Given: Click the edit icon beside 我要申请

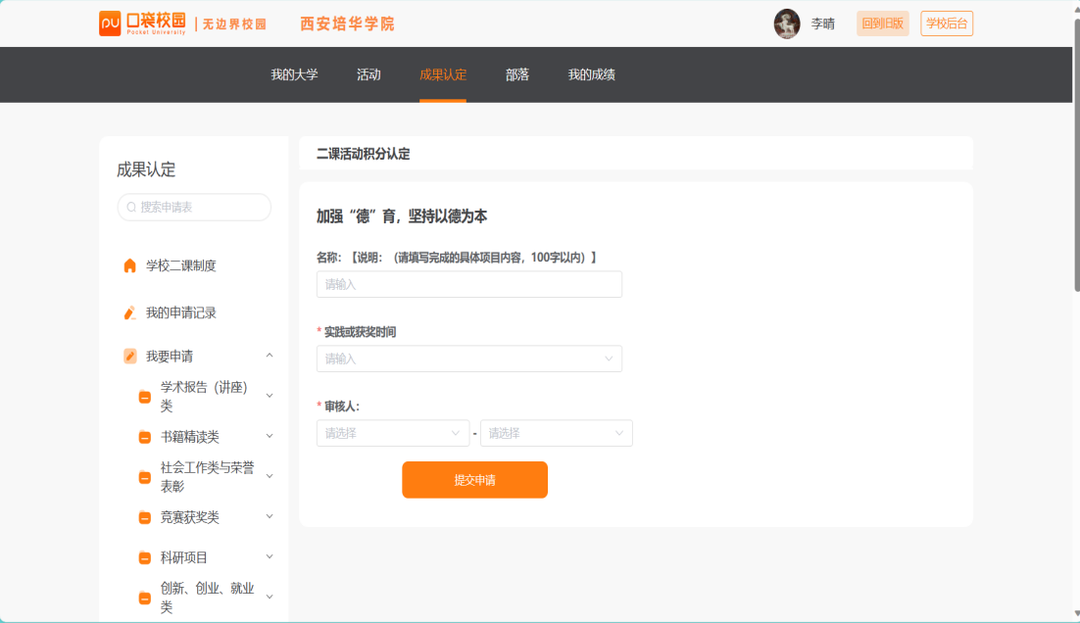Looking at the screenshot, I should (130, 356).
